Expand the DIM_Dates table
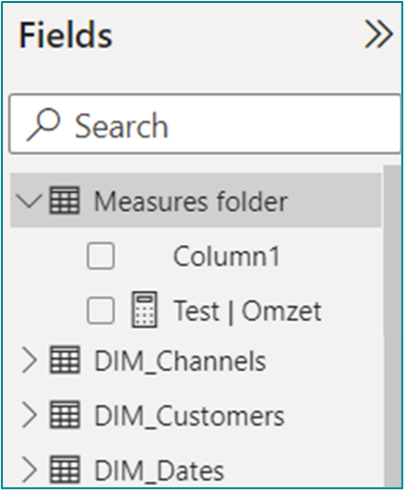The width and height of the screenshot is (404, 490). 29,469
